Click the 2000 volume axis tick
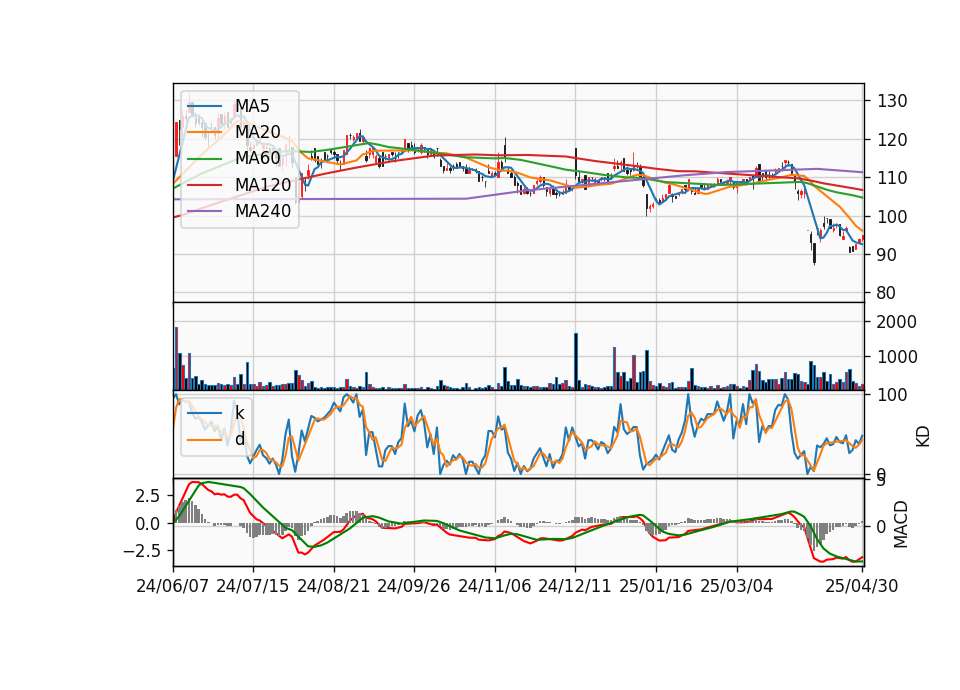 897,322
